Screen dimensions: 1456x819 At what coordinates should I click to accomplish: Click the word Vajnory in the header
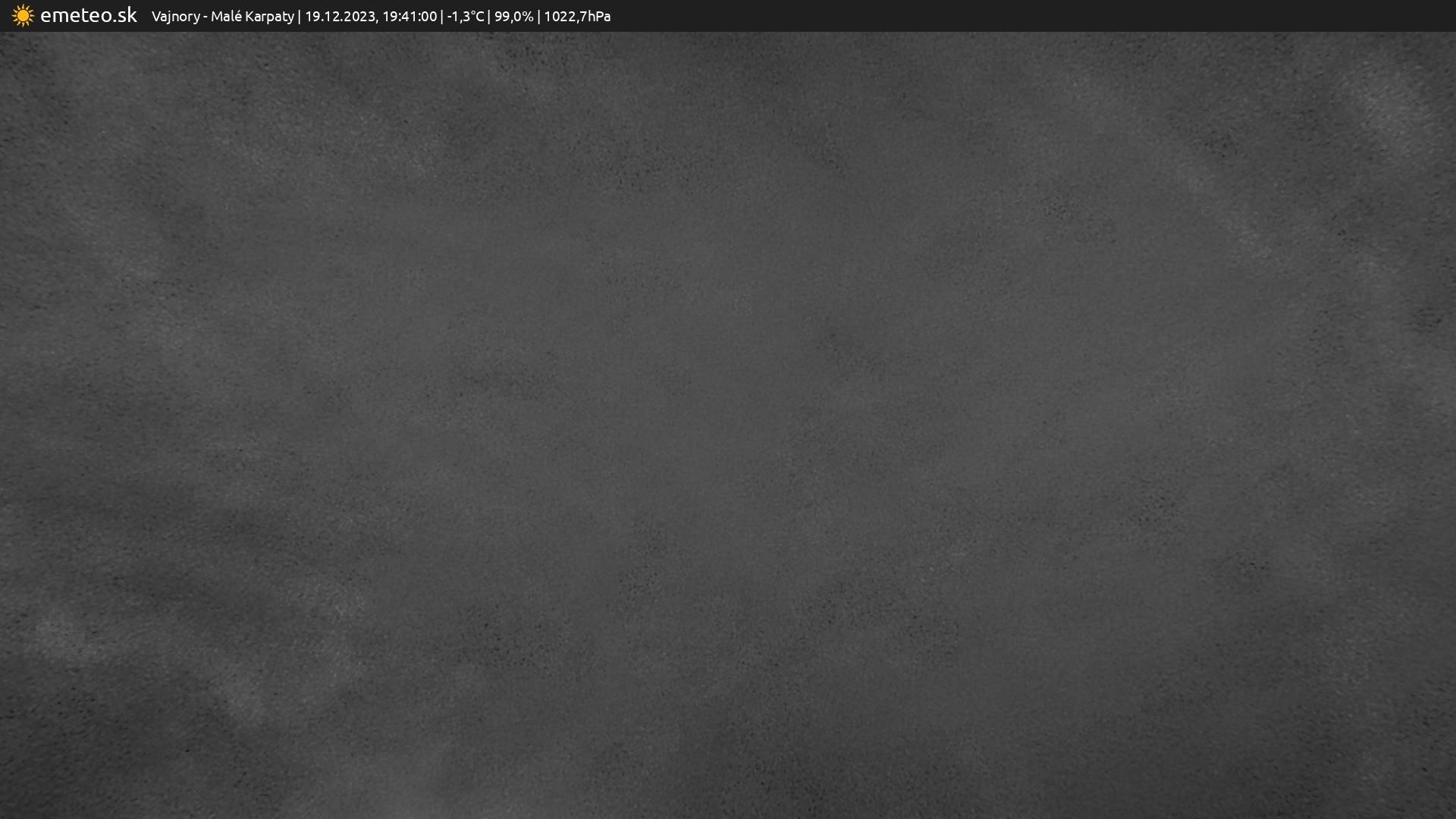pyautogui.click(x=175, y=17)
